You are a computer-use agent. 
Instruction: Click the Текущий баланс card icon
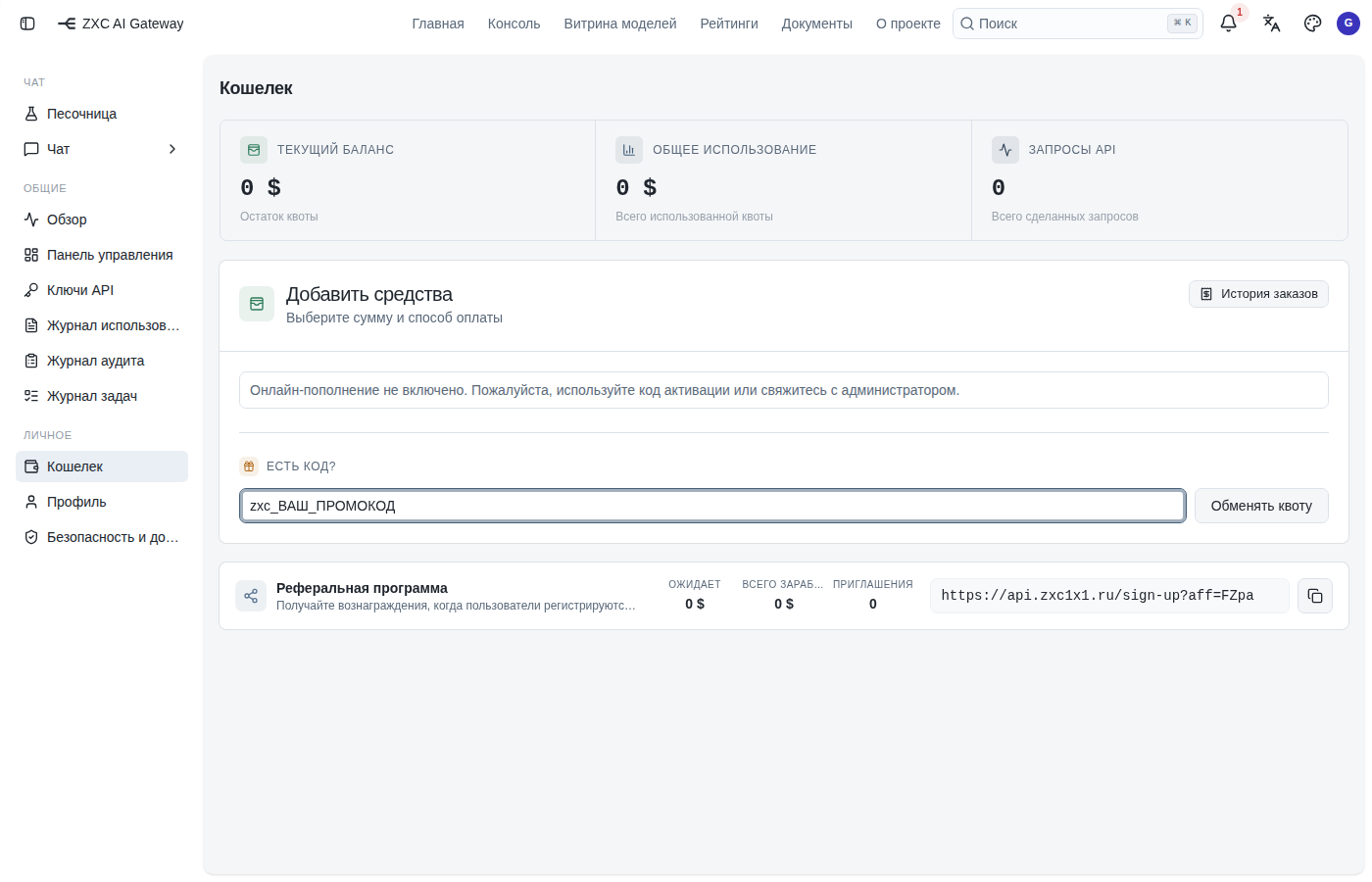click(254, 150)
